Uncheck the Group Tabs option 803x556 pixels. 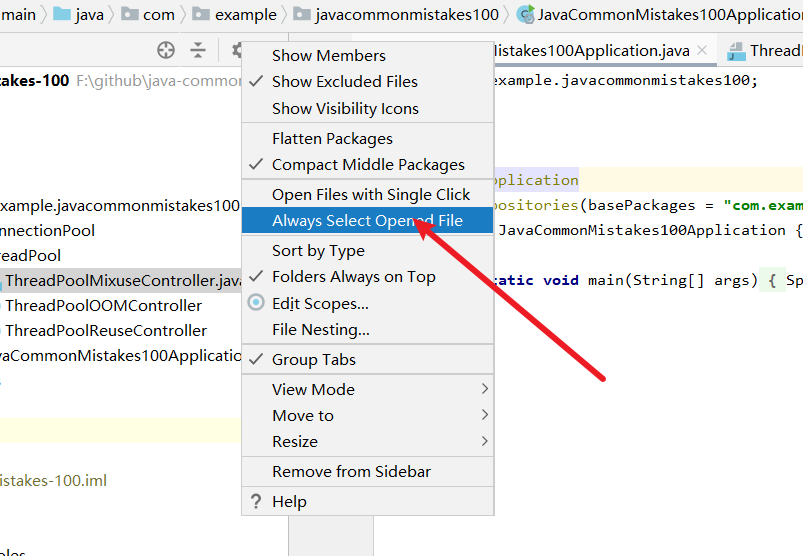[313, 360]
